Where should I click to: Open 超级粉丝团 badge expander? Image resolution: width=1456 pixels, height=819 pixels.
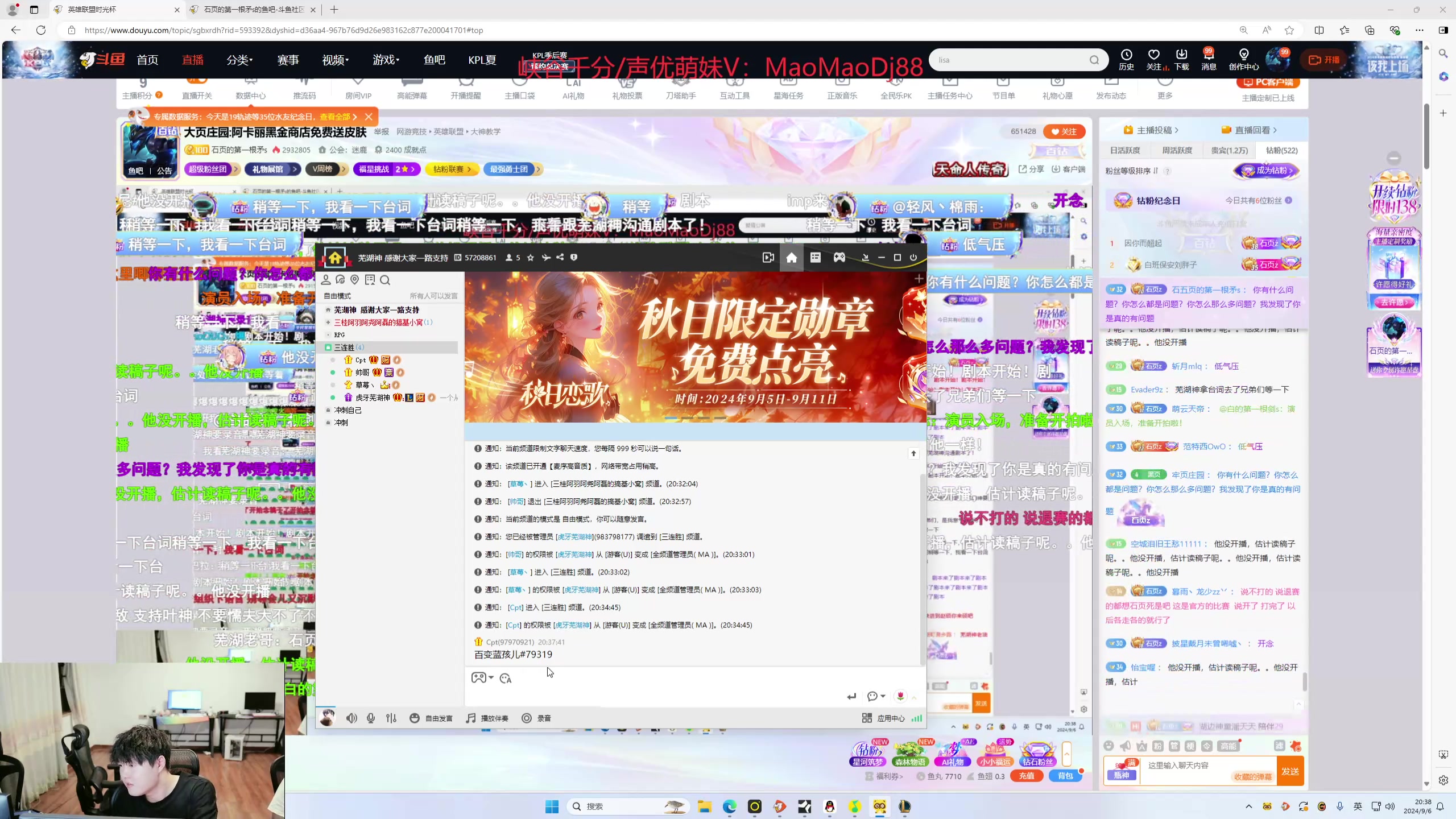[x=212, y=169]
